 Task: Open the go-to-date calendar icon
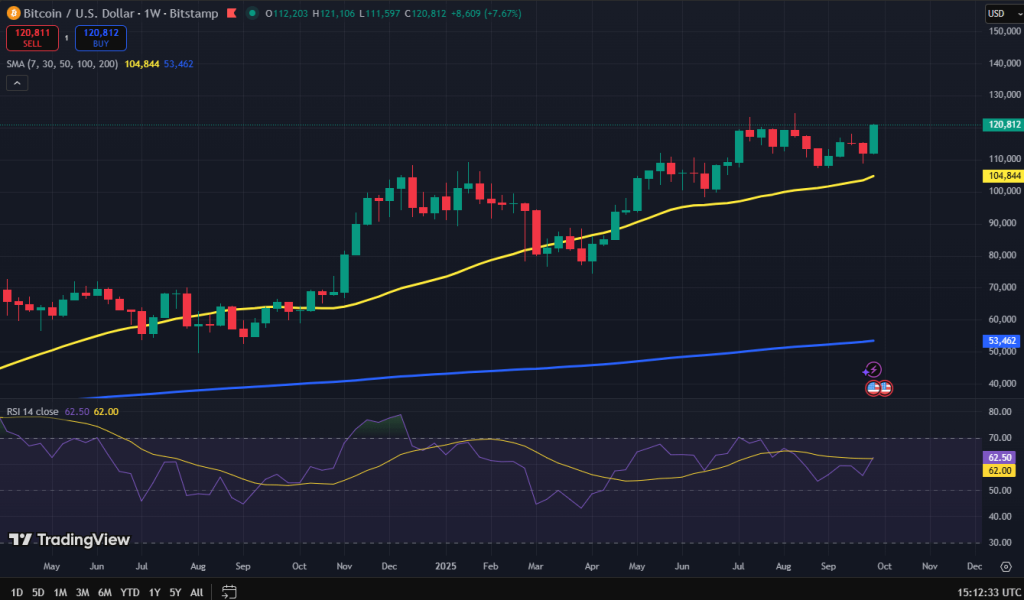pos(229,592)
